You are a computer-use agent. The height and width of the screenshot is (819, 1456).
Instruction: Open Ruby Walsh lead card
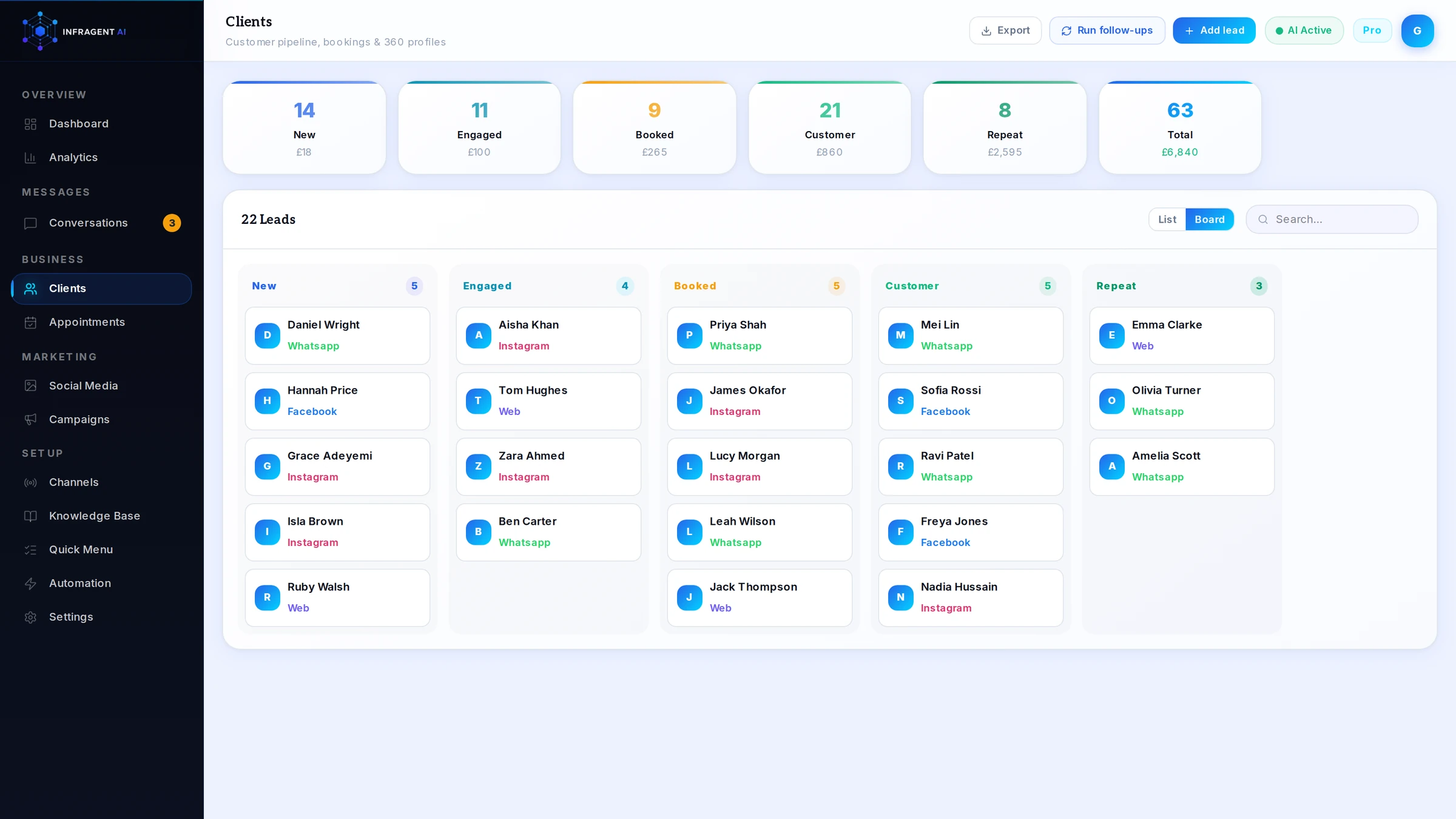(337, 598)
